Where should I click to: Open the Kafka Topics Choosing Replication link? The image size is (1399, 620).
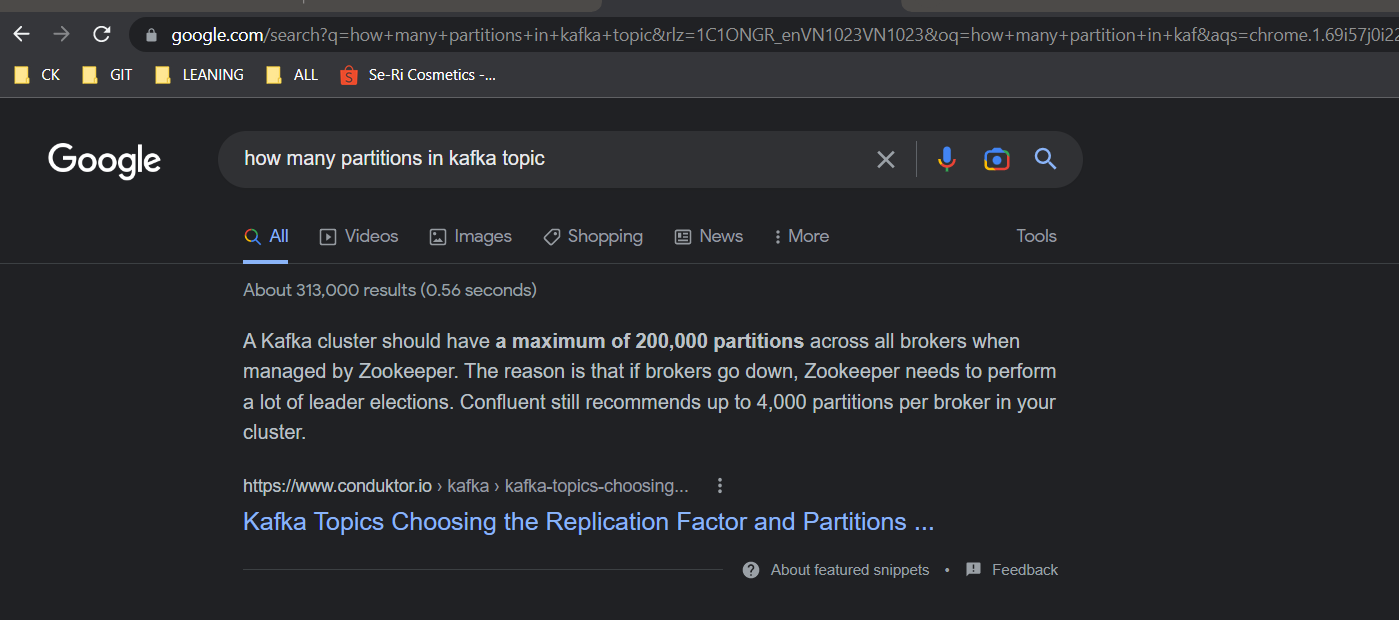(x=588, y=522)
